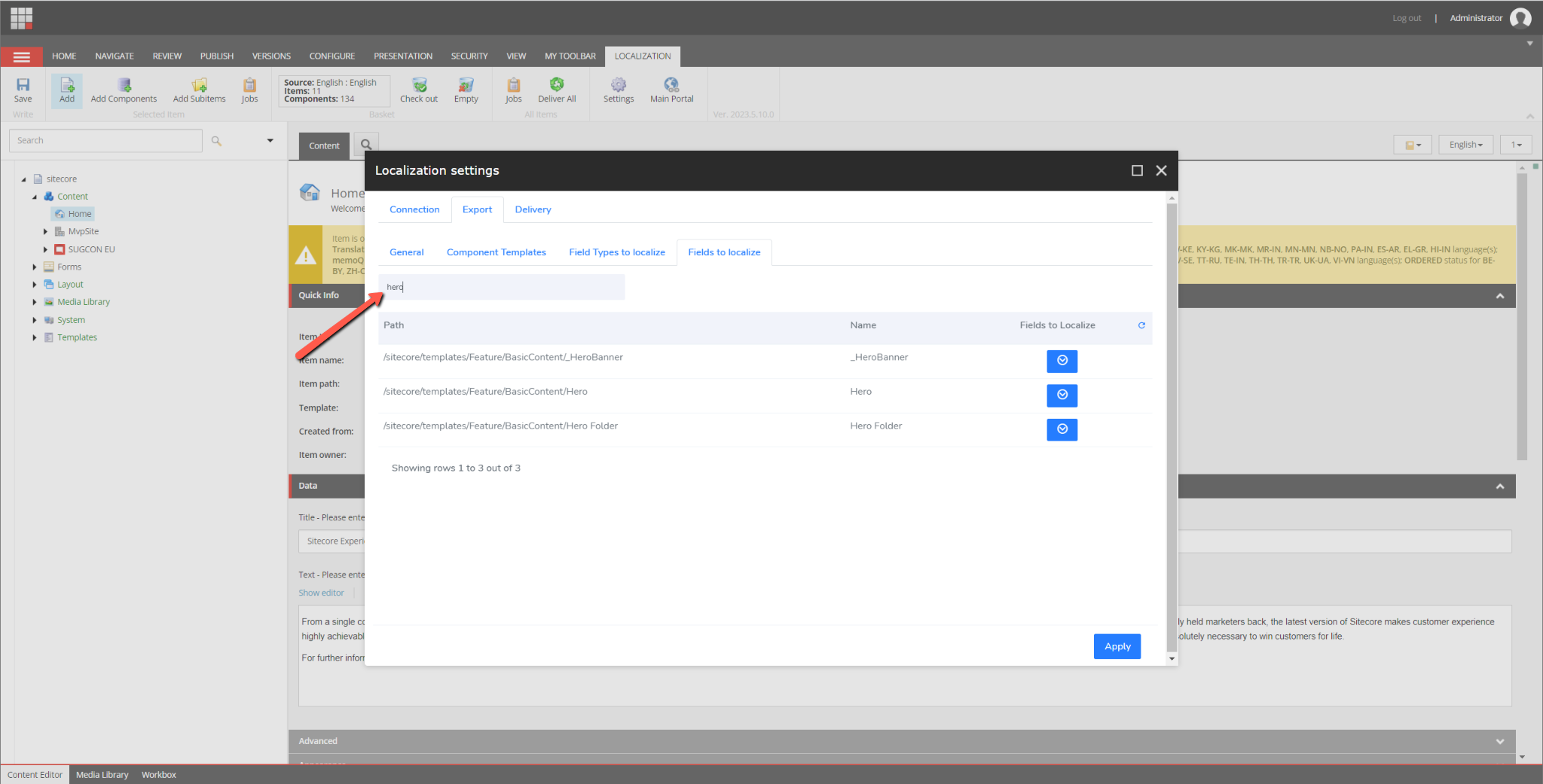
Task: Open Field Types to localize sub-tab
Action: tap(617, 252)
